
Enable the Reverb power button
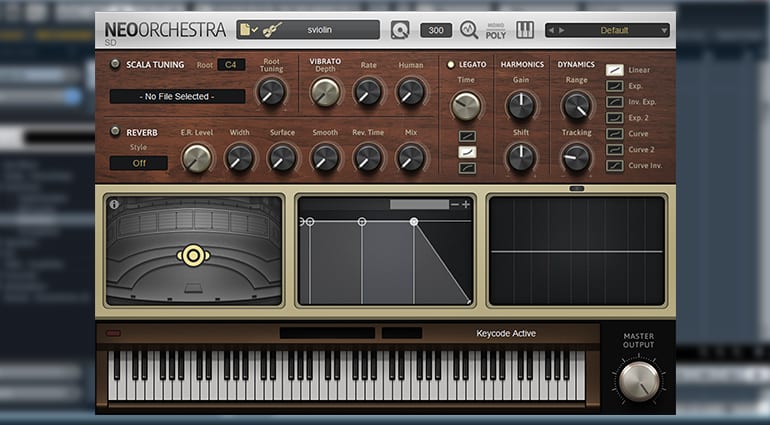[x=115, y=131]
